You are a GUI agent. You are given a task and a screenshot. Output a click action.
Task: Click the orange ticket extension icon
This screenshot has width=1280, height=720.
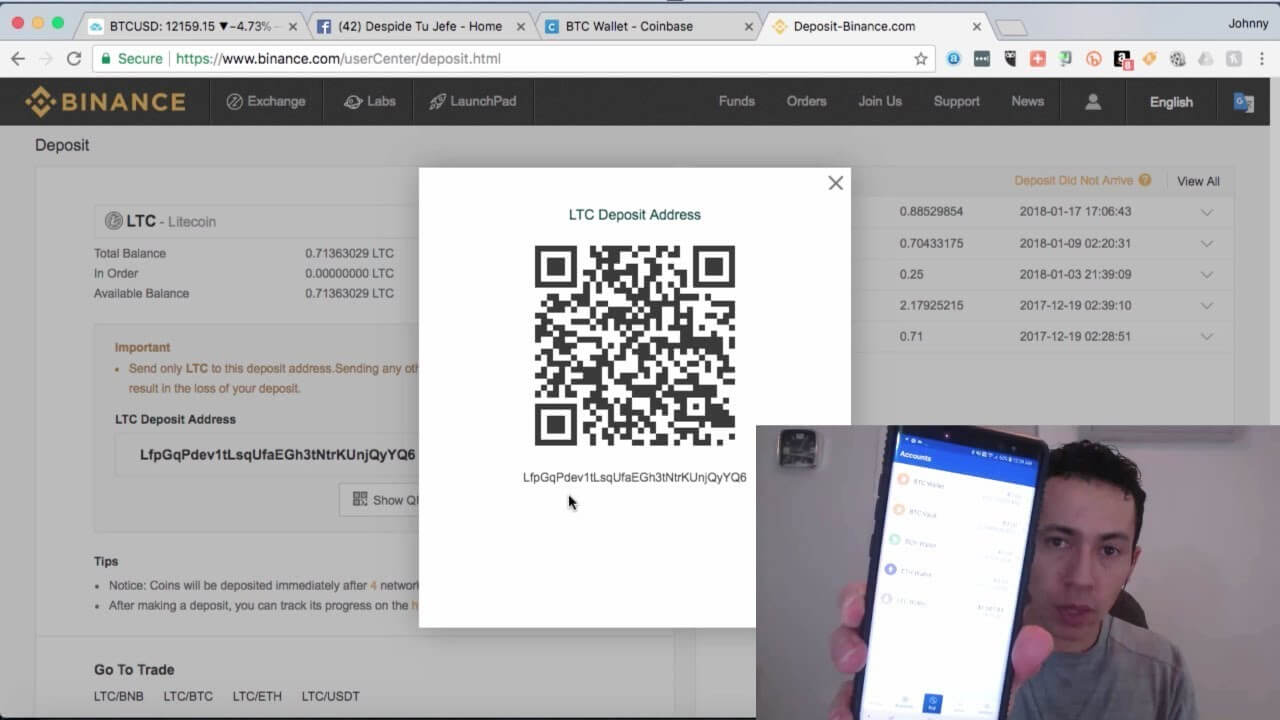pos(1150,59)
